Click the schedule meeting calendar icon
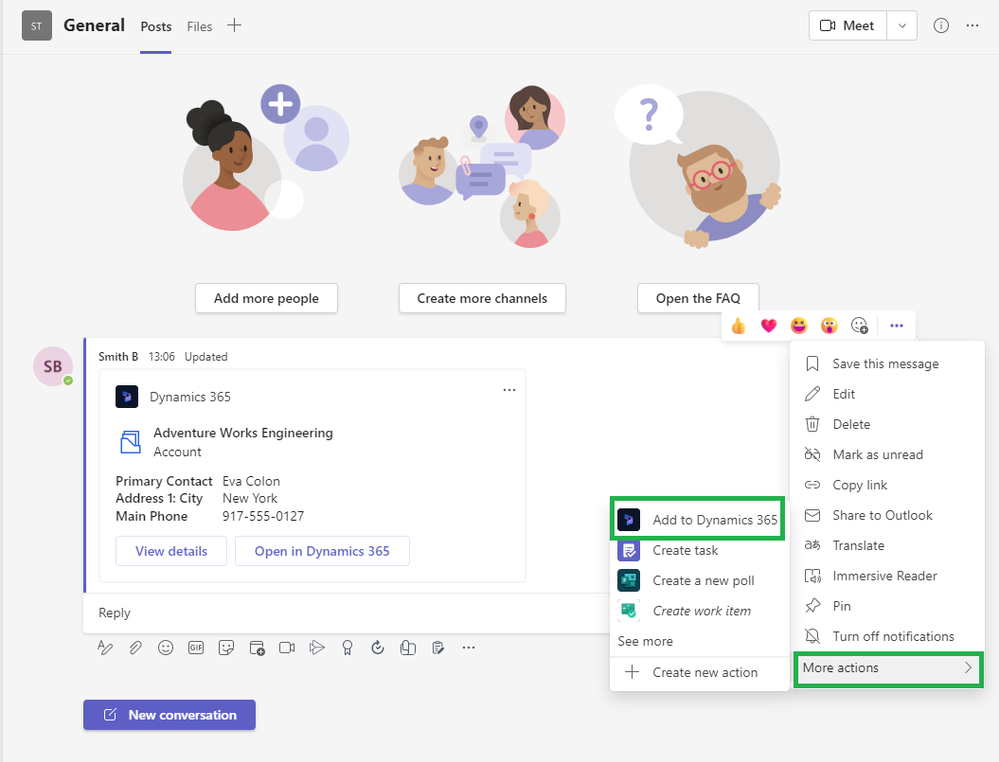This screenshot has height=762, width=999. coord(257,648)
